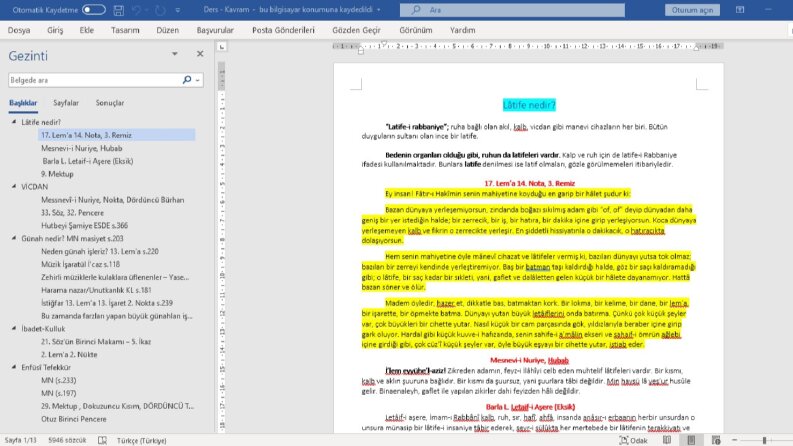Click the Oturum açın button

692,10
